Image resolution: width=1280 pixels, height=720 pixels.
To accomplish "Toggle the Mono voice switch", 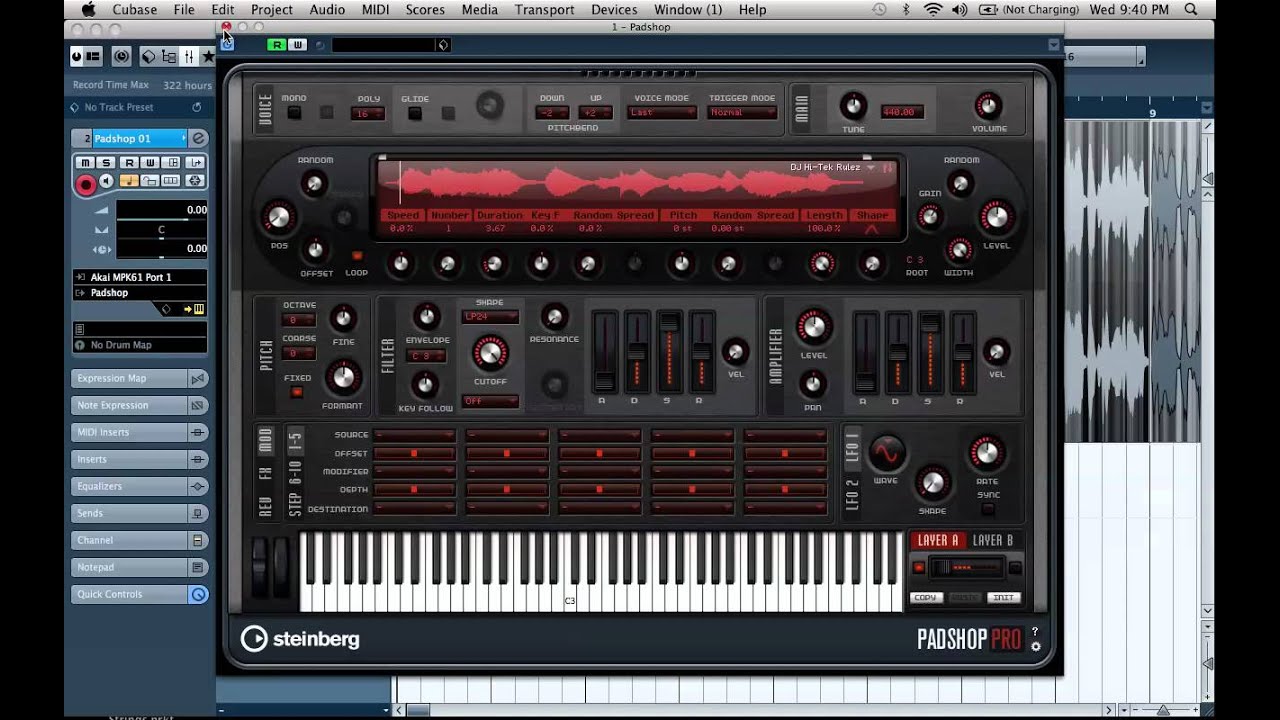I will coord(294,112).
